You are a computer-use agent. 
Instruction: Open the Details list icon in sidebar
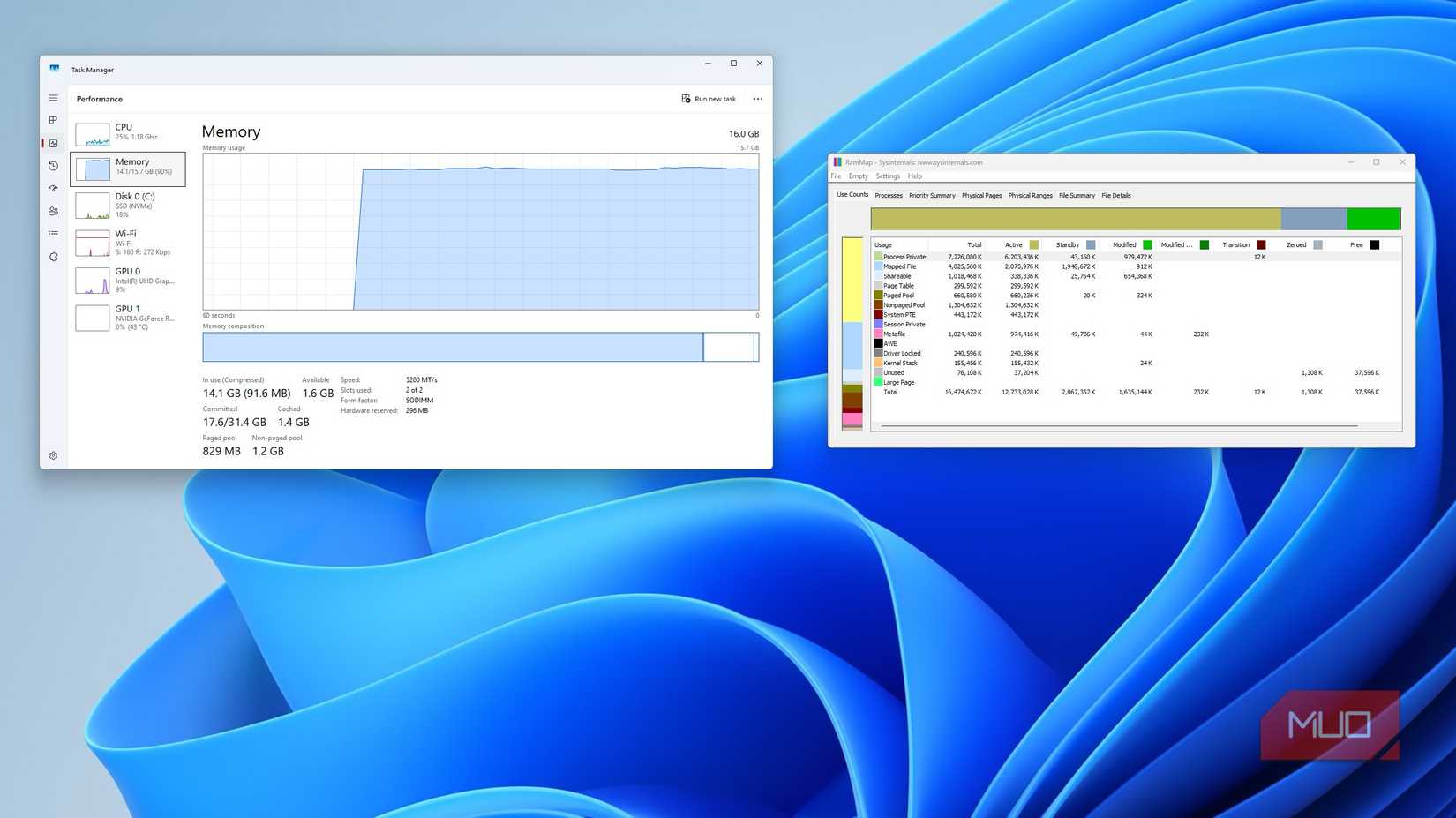[x=53, y=234]
